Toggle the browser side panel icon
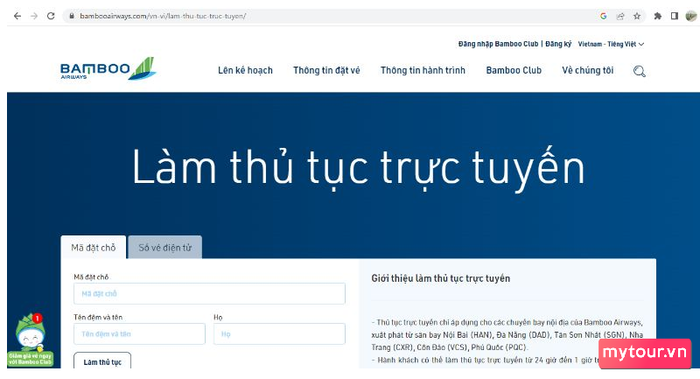Screen dimensions: 700x379 (x=674, y=16)
